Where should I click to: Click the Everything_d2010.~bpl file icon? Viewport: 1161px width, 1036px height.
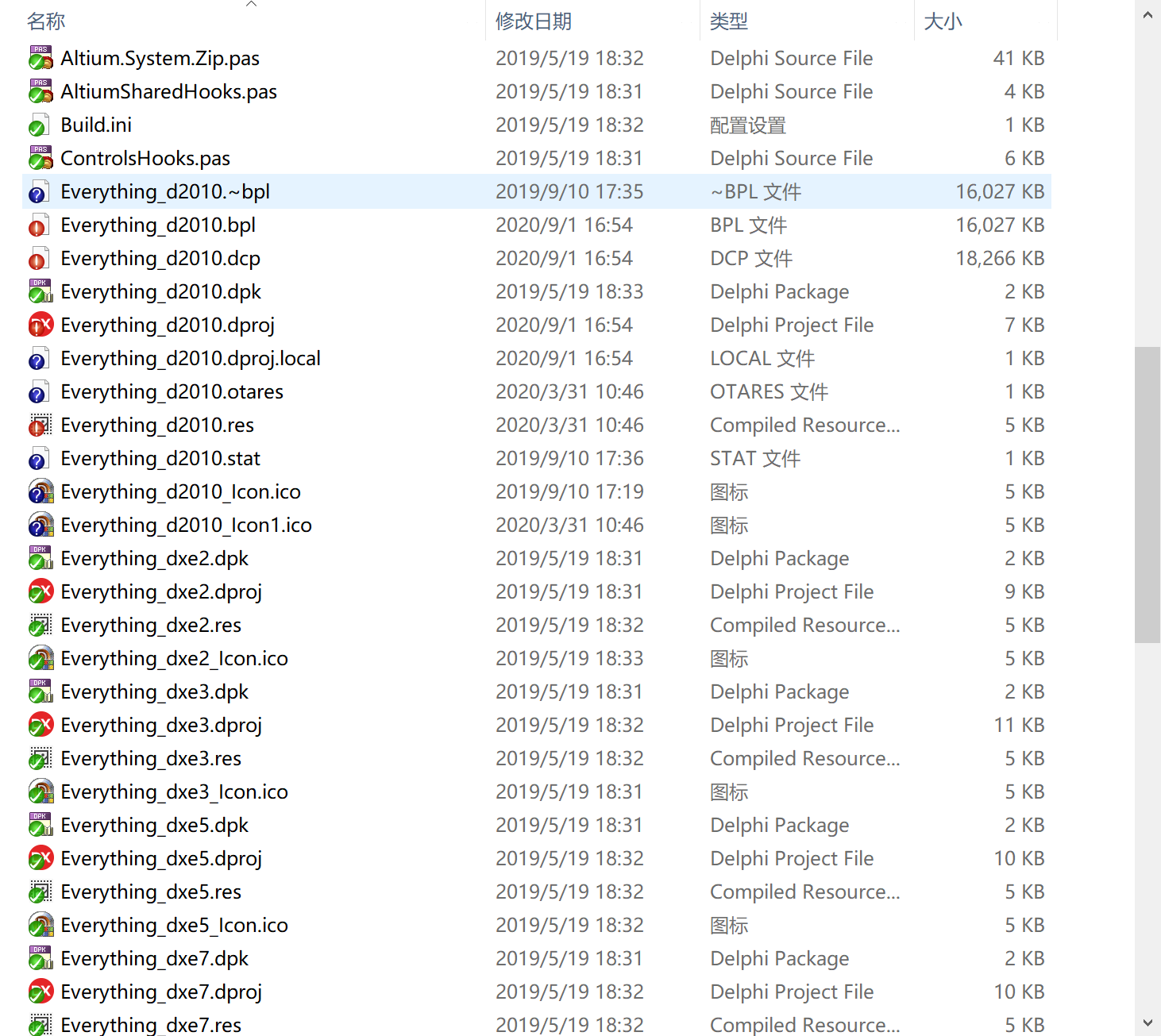pyautogui.click(x=38, y=191)
